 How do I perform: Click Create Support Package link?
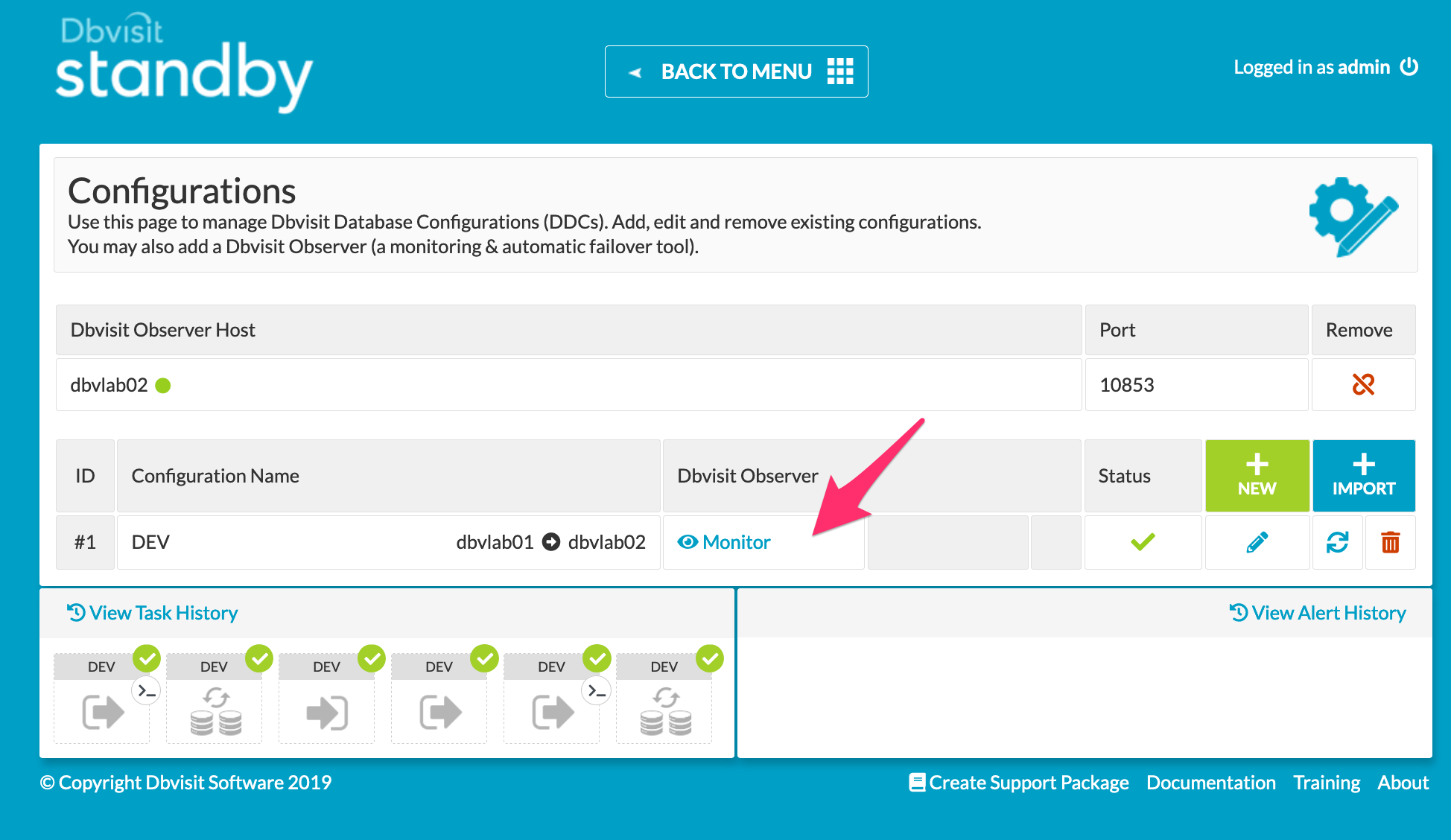1019,783
